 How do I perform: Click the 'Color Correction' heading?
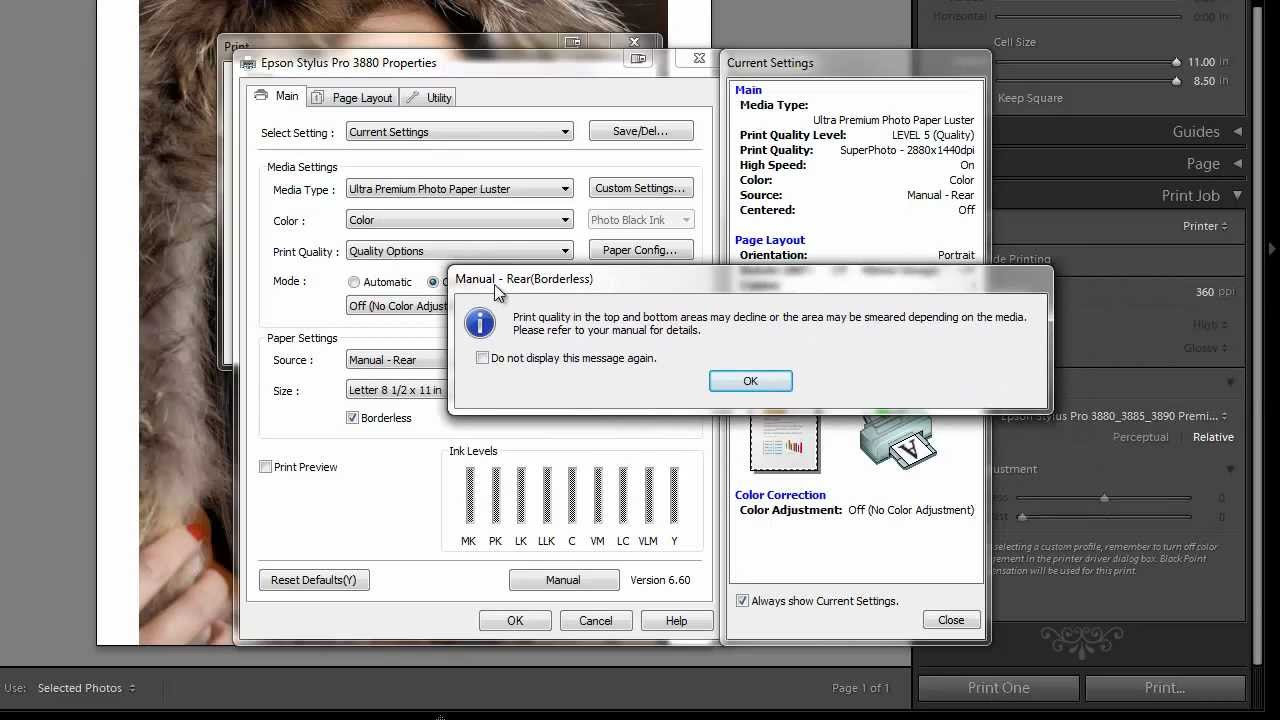(x=780, y=495)
